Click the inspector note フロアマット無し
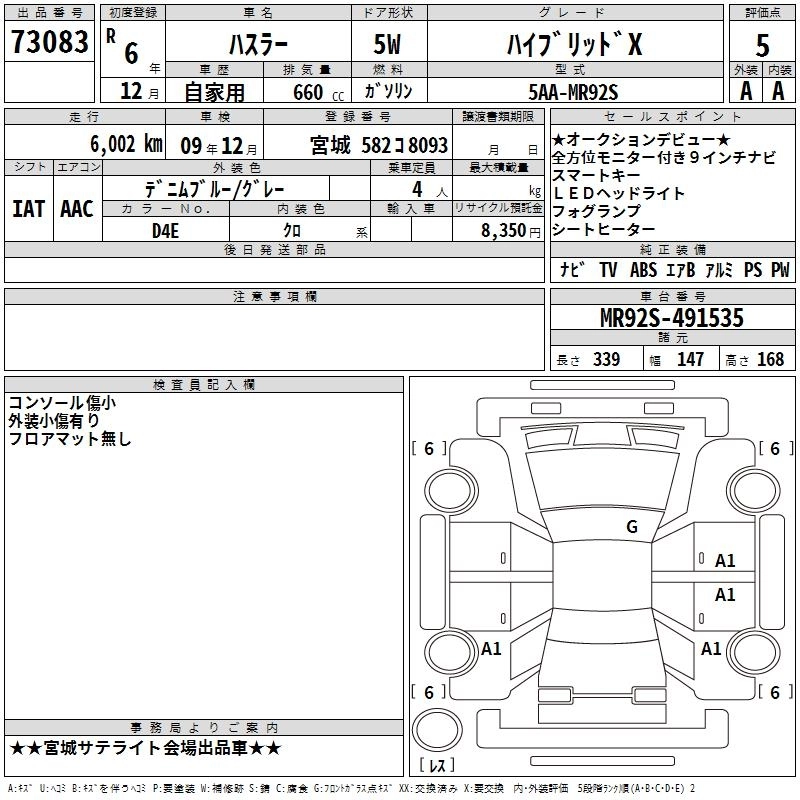Image resolution: width=800 pixels, height=800 pixels. pyautogui.click(x=70, y=439)
